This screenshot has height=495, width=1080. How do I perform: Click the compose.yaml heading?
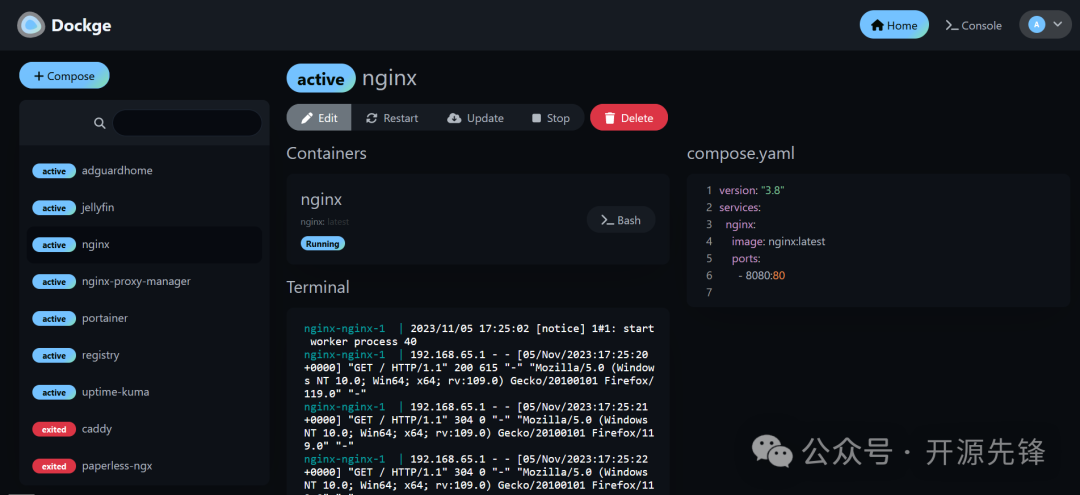pyautogui.click(x=740, y=154)
